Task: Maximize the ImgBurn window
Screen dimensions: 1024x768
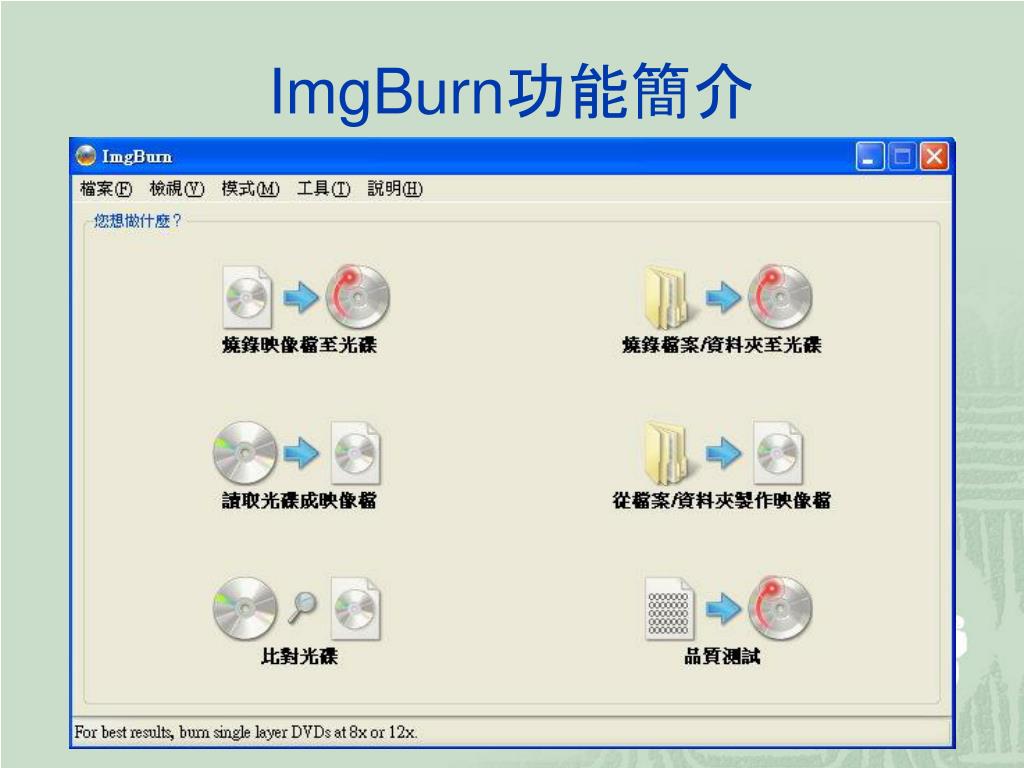Action: pyautogui.click(x=902, y=157)
